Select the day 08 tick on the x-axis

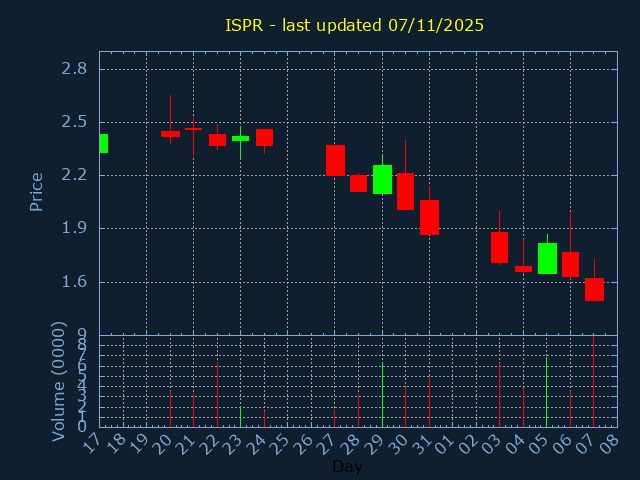pyautogui.click(x=609, y=441)
